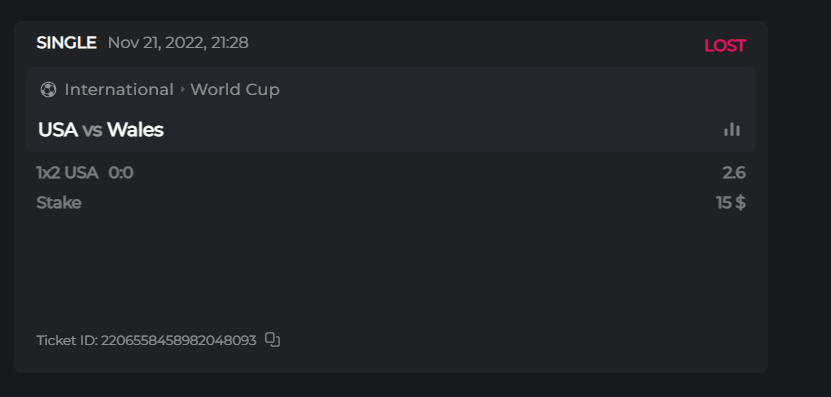Click the USA team name

58,130
